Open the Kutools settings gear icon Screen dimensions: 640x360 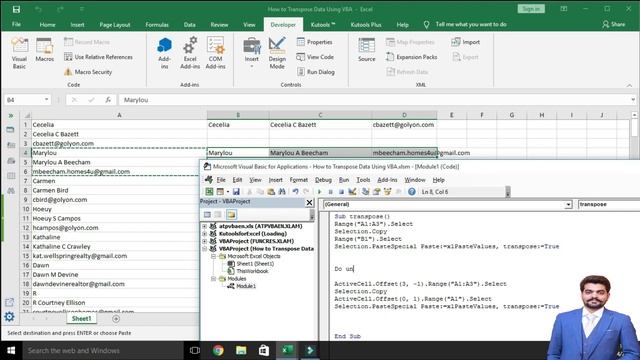click(9, 316)
